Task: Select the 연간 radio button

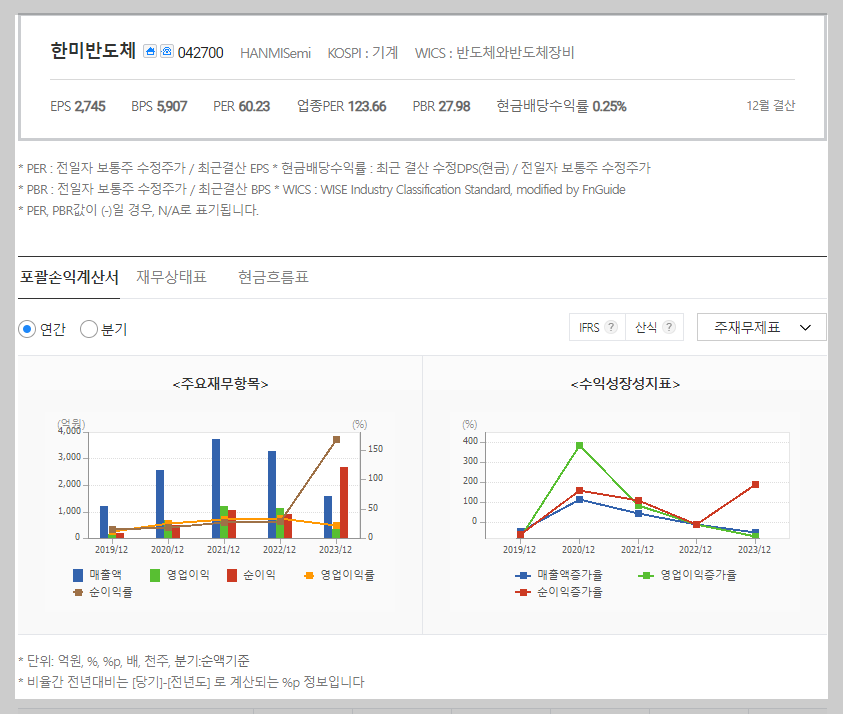Action: (27, 329)
